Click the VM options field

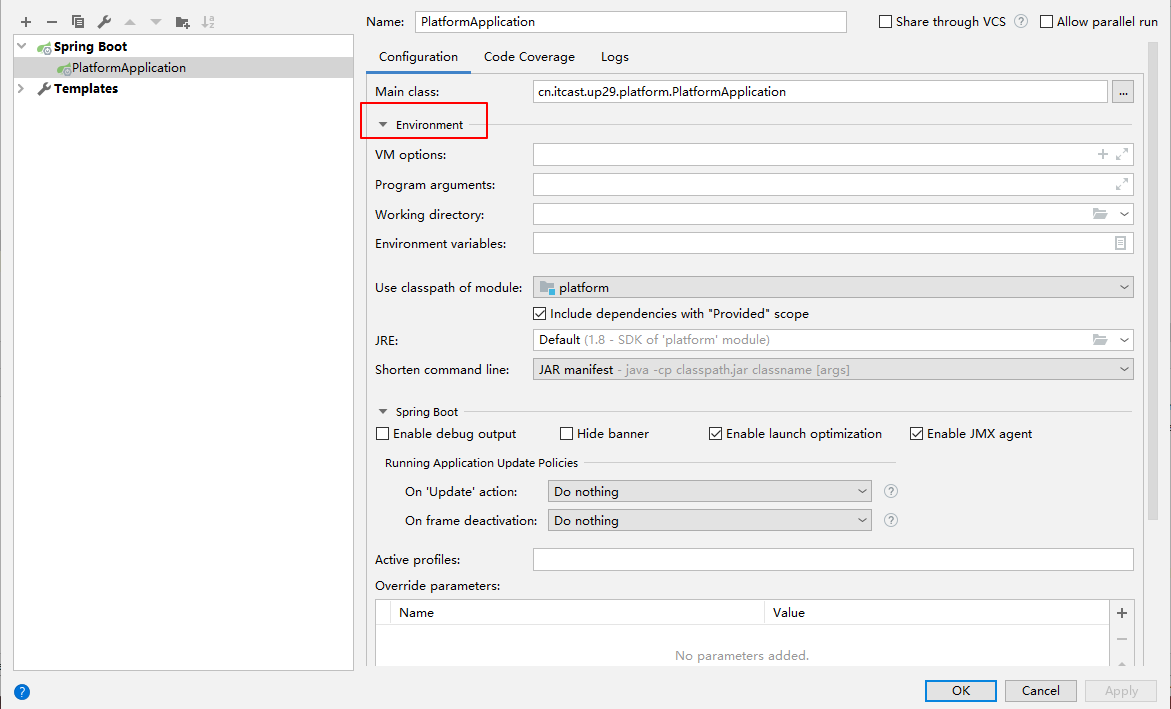pos(833,154)
